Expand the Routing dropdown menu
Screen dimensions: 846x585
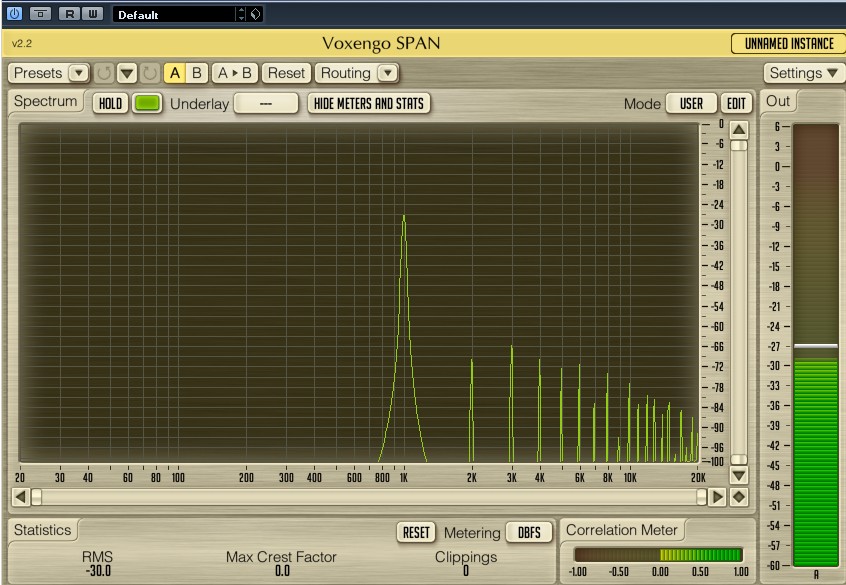357,73
